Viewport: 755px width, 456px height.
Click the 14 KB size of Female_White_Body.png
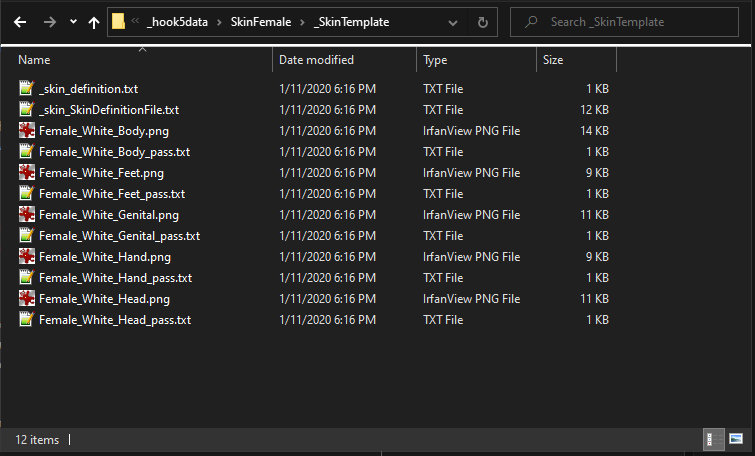coord(594,131)
